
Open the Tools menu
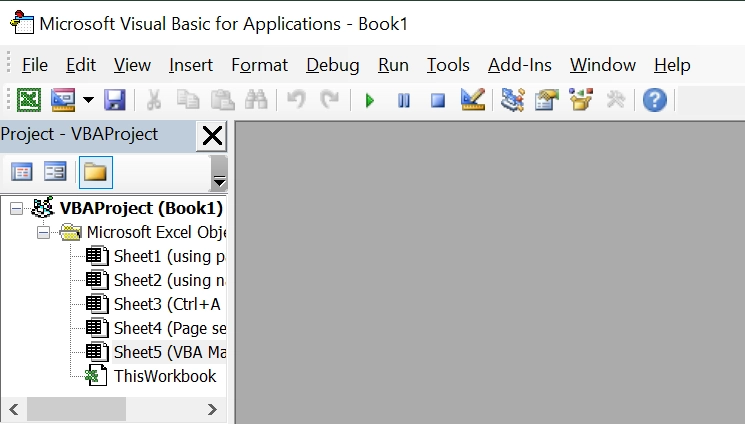click(448, 65)
